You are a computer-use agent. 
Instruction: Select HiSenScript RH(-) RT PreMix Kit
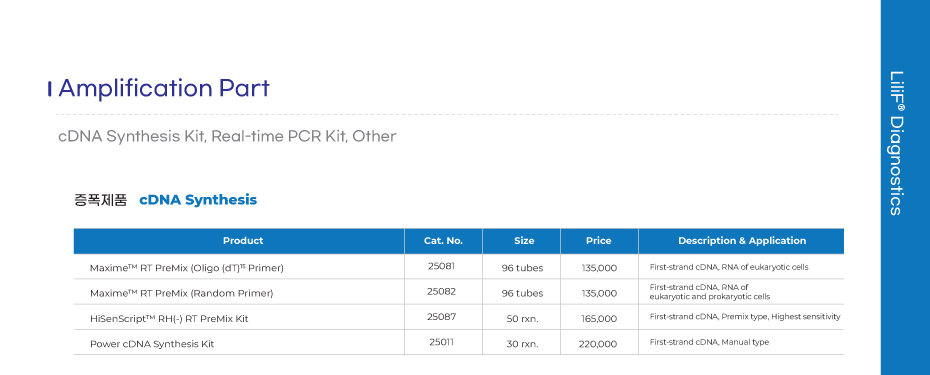point(169,319)
